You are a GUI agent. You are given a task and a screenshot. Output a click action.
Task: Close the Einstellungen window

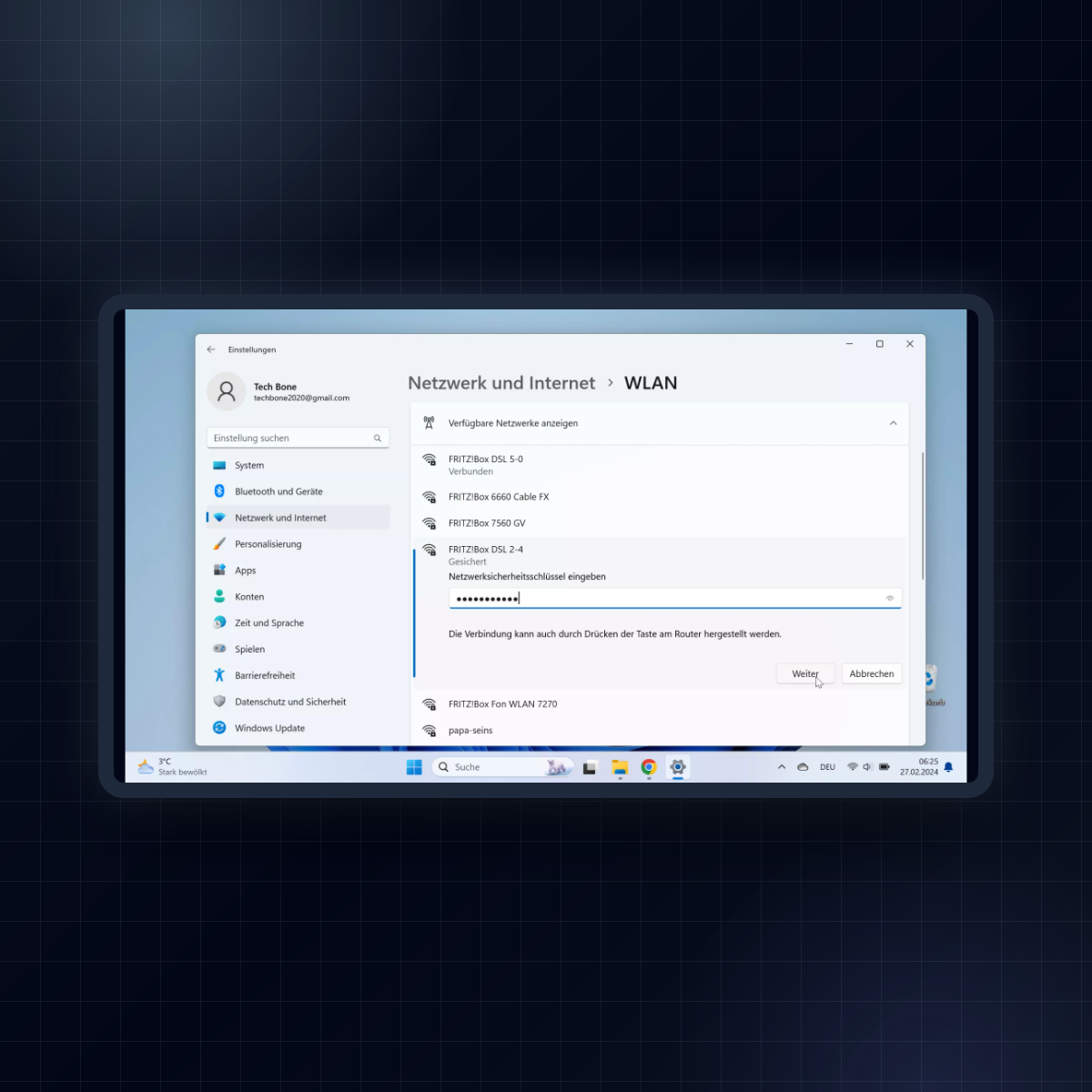[910, 344]
